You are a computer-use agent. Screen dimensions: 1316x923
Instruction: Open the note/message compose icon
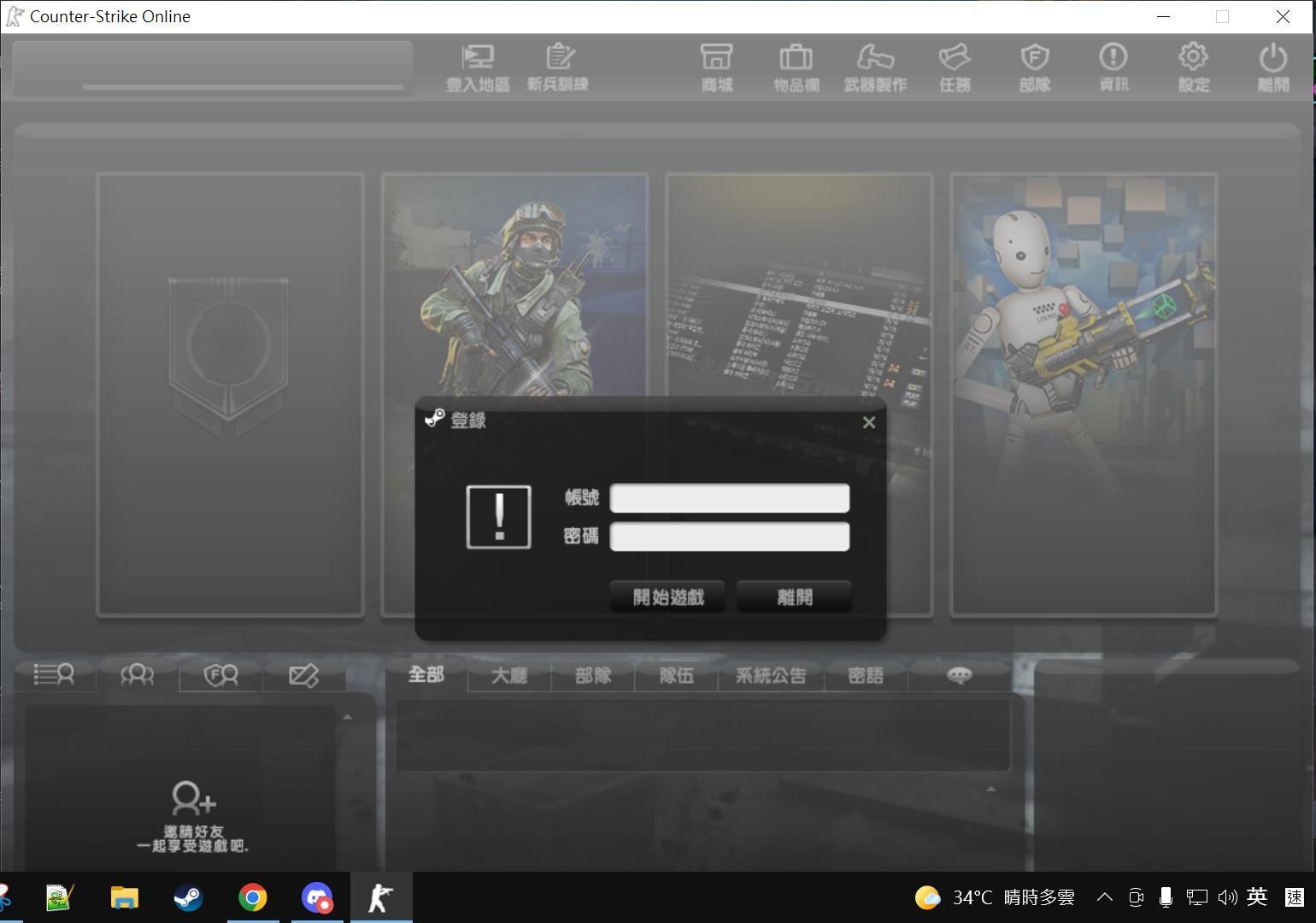(x=303, y=674)
